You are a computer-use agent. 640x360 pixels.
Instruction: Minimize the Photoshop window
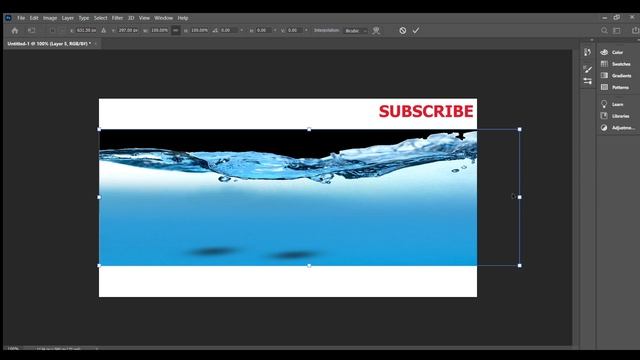(x=604, y=18)
